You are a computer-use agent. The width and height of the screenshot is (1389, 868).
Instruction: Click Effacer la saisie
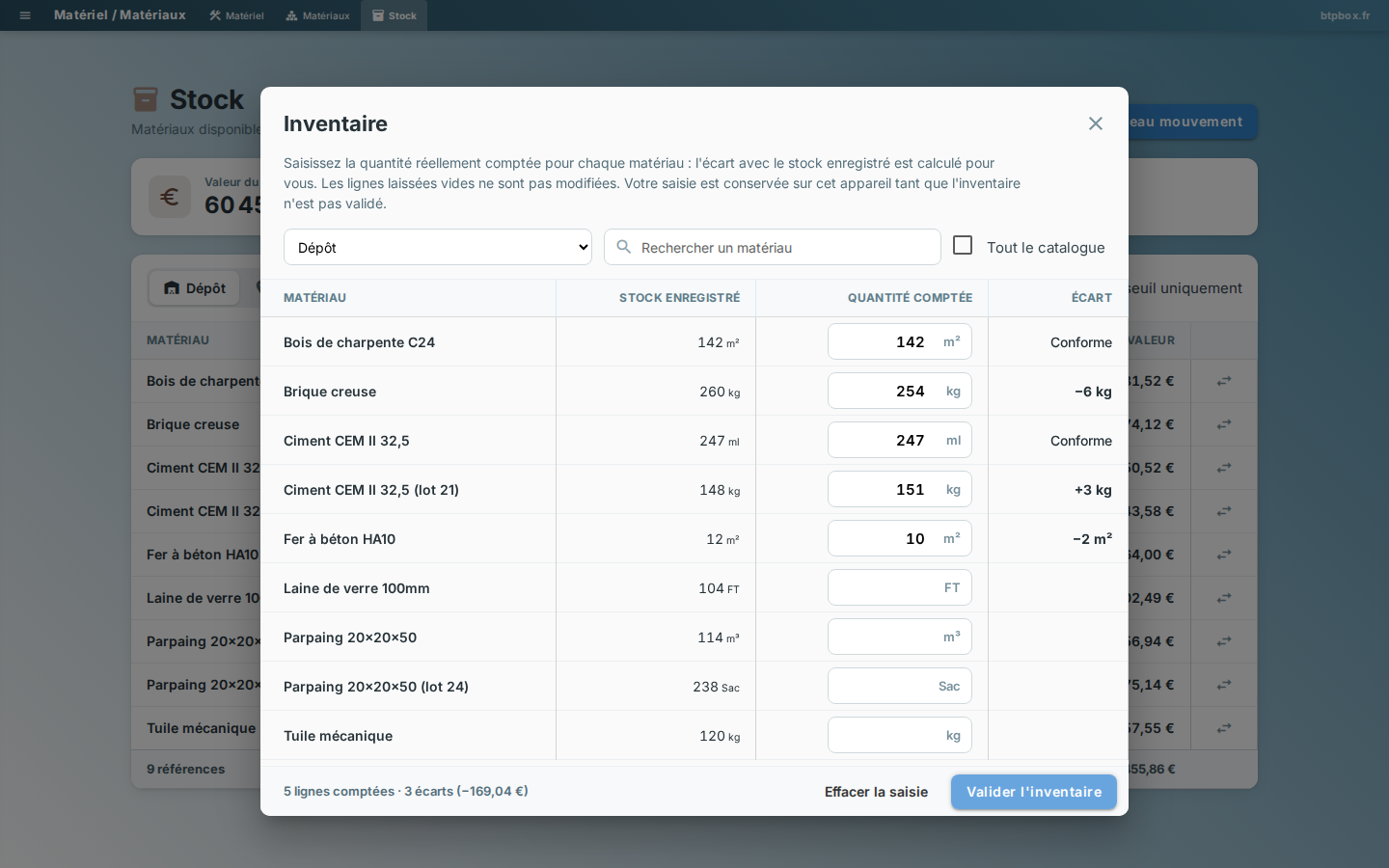click(x=876, y=792)
